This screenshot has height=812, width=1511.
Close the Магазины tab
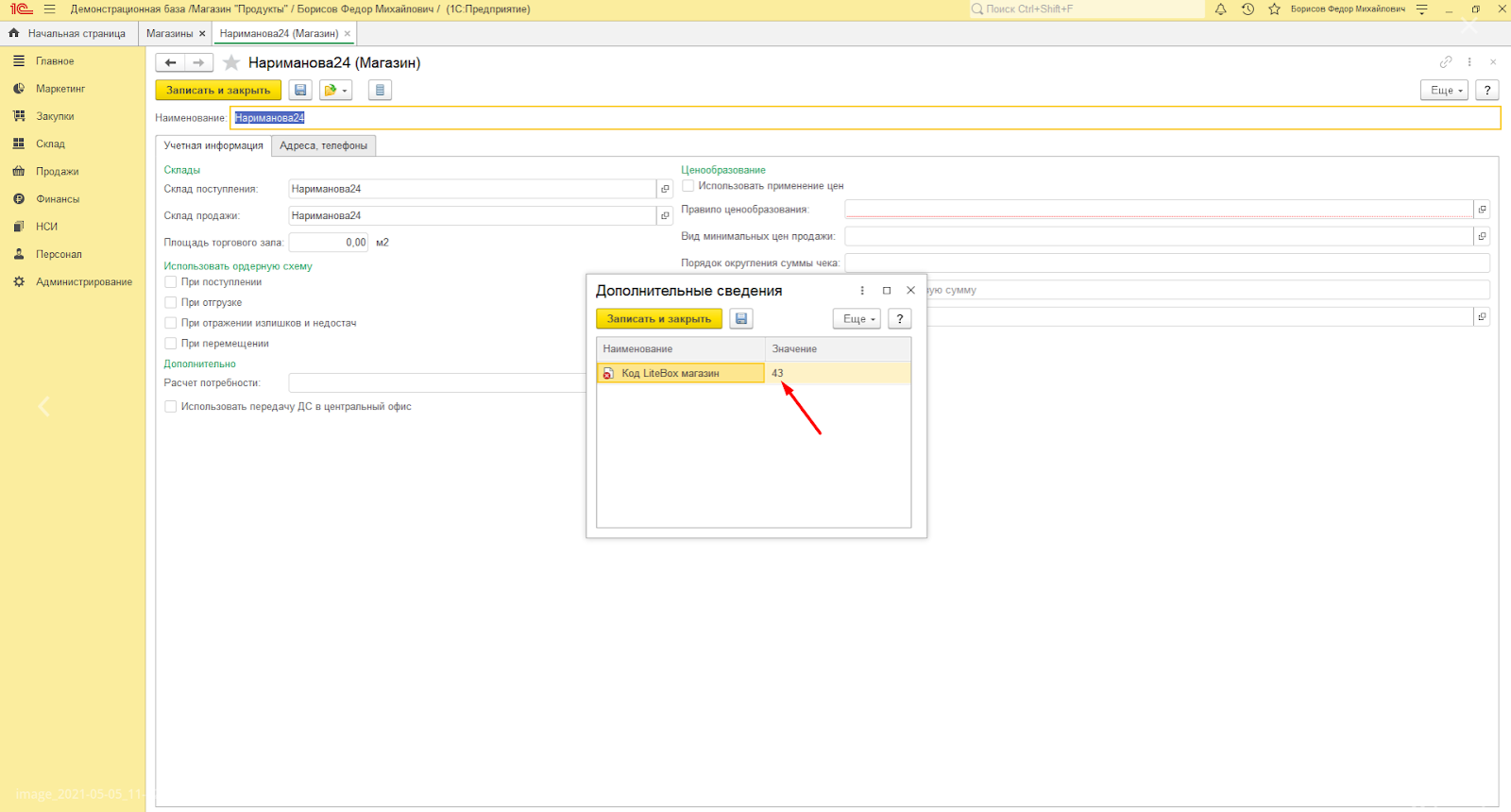(202, 34)
